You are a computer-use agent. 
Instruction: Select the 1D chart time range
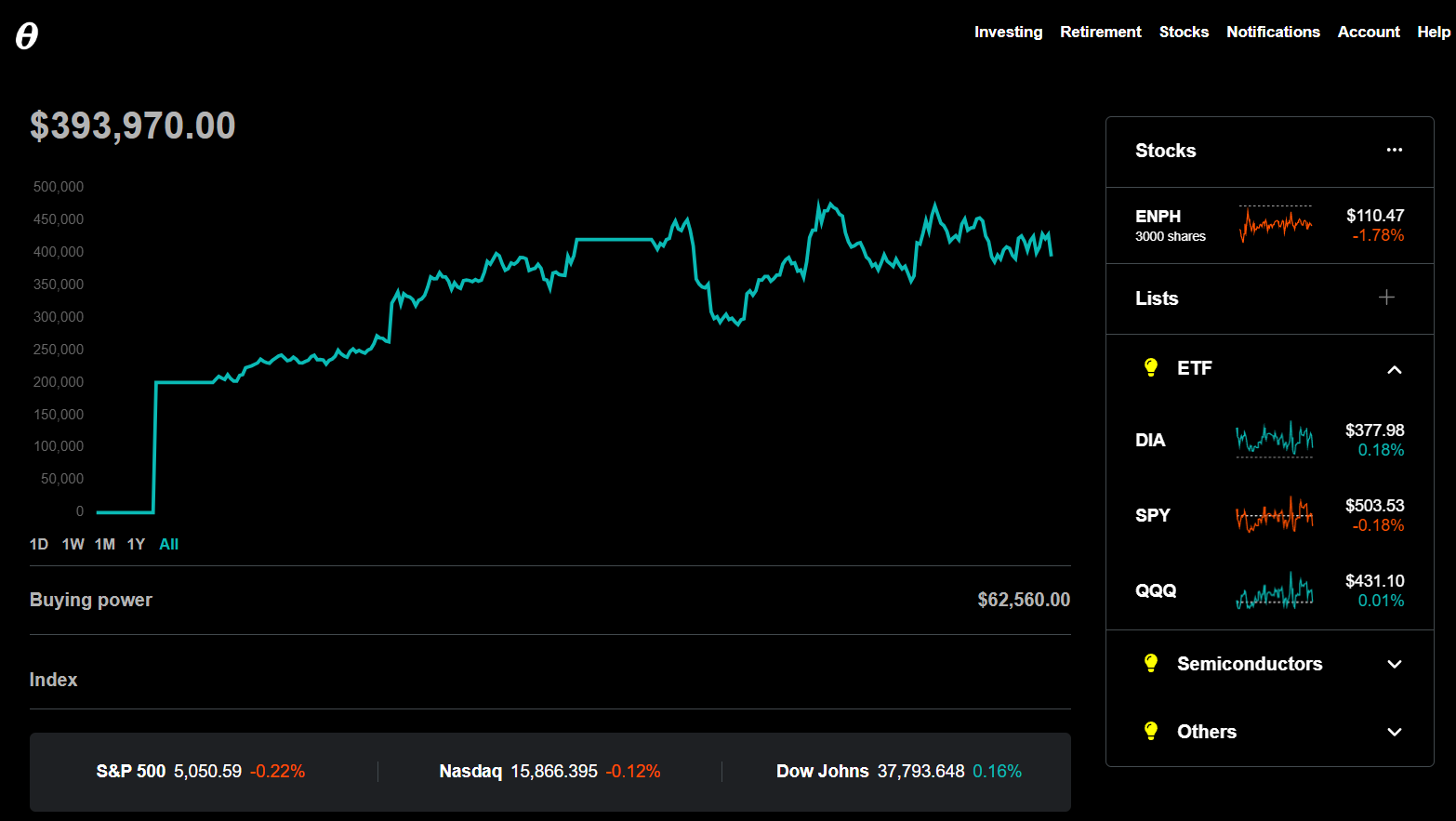point(39,544)
